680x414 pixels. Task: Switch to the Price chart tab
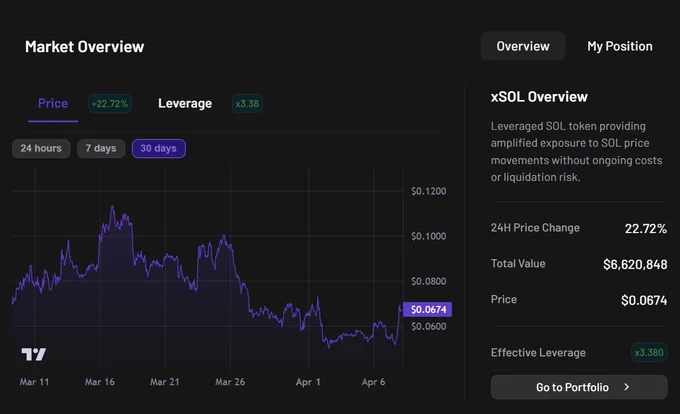click(x=53, y=104)
